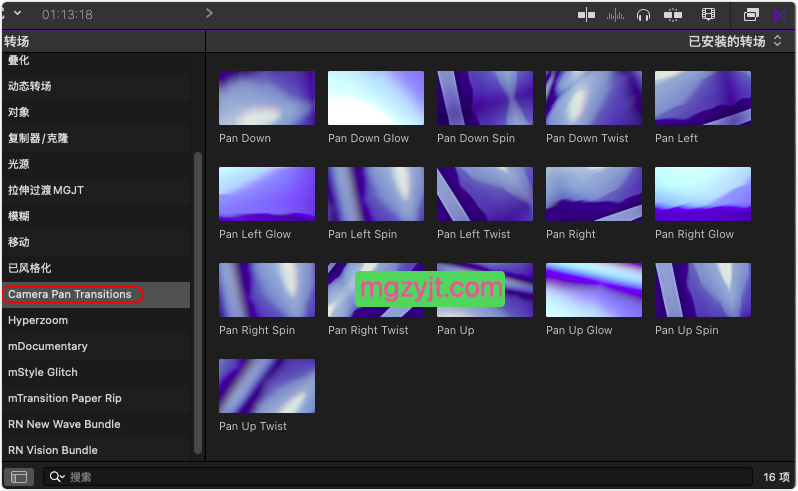Open timecode dropdown chevron at top left
Screen dimensions: 798x491
click(17, 13)
